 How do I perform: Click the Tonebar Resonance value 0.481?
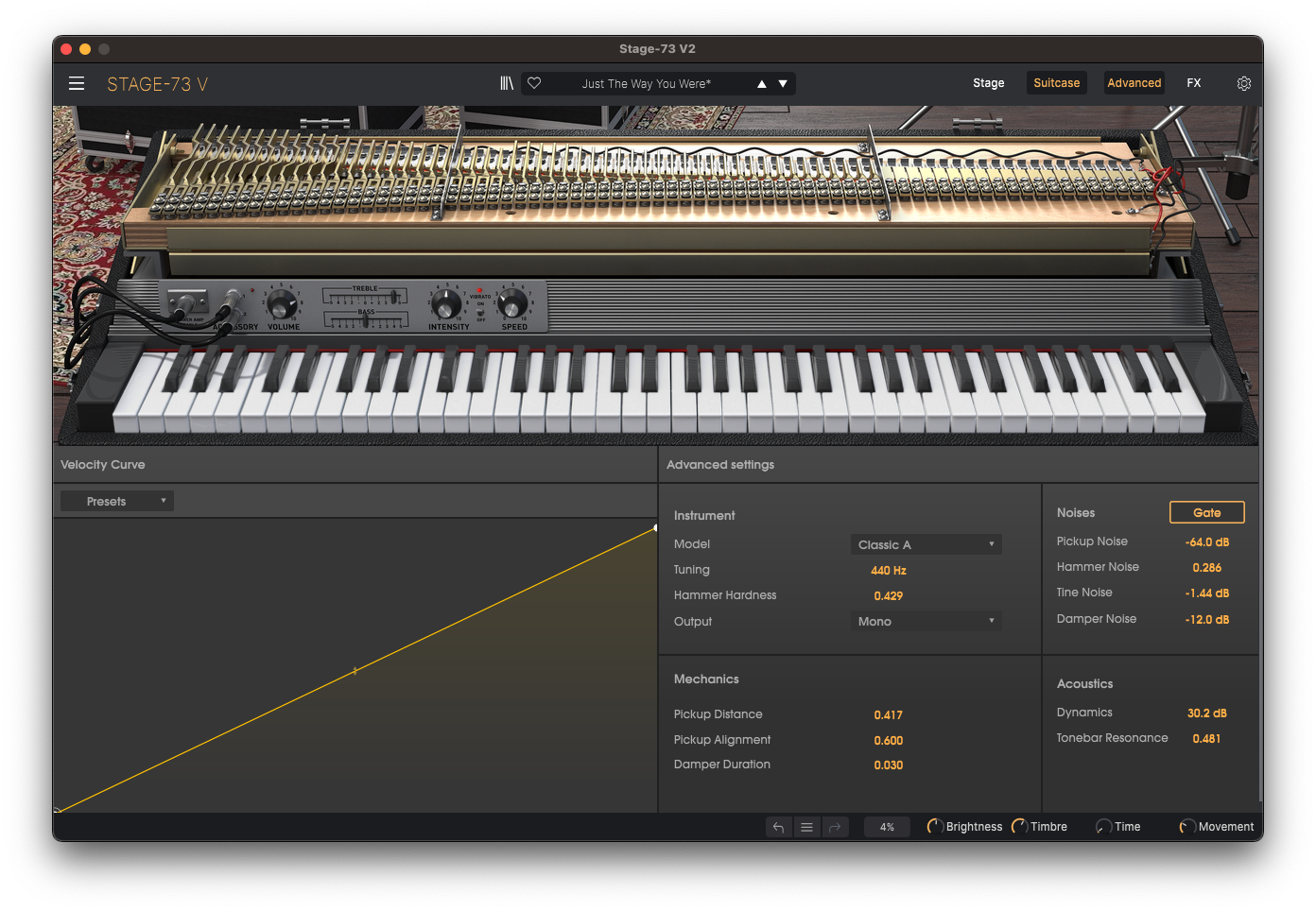click(x=1206, y=739)
